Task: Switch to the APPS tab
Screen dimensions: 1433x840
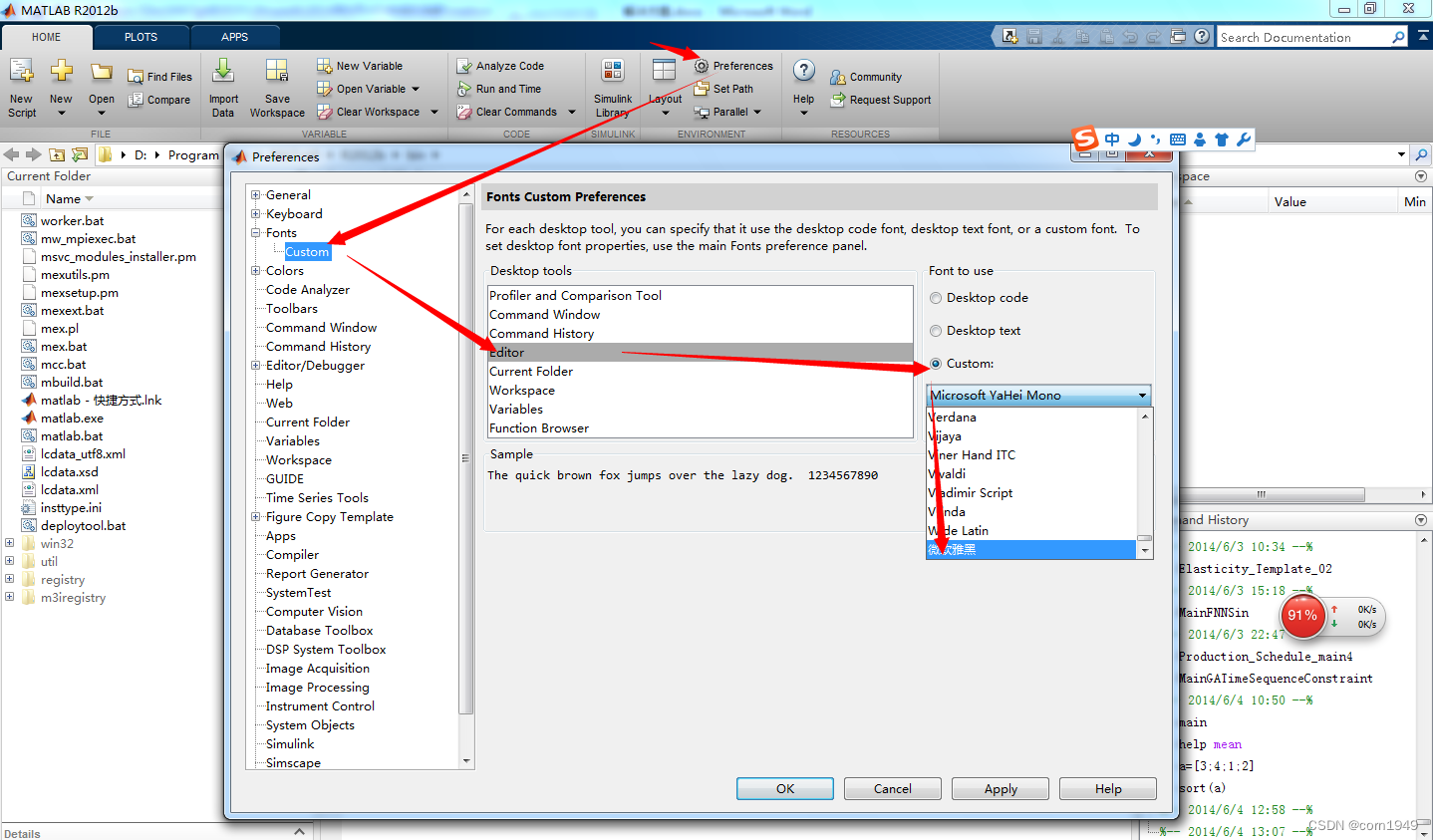Action: (x=234, y=37)
